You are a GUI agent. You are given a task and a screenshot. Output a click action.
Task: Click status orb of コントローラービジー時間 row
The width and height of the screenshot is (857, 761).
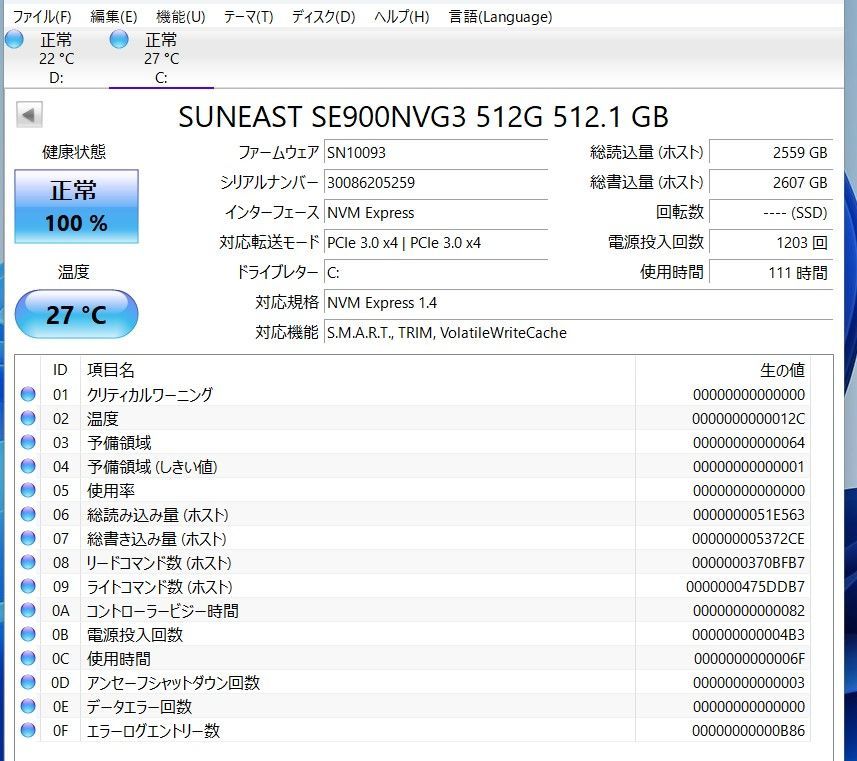pos(28,611)
